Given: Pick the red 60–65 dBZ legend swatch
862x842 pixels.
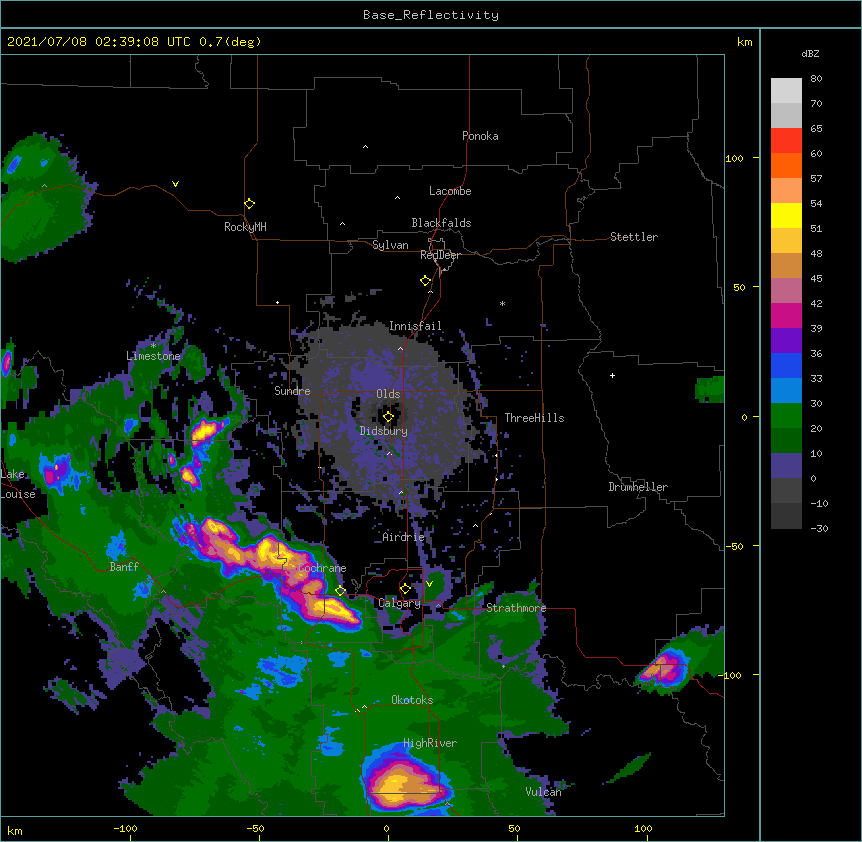Looking at the screenshot, I should (786, 141).
